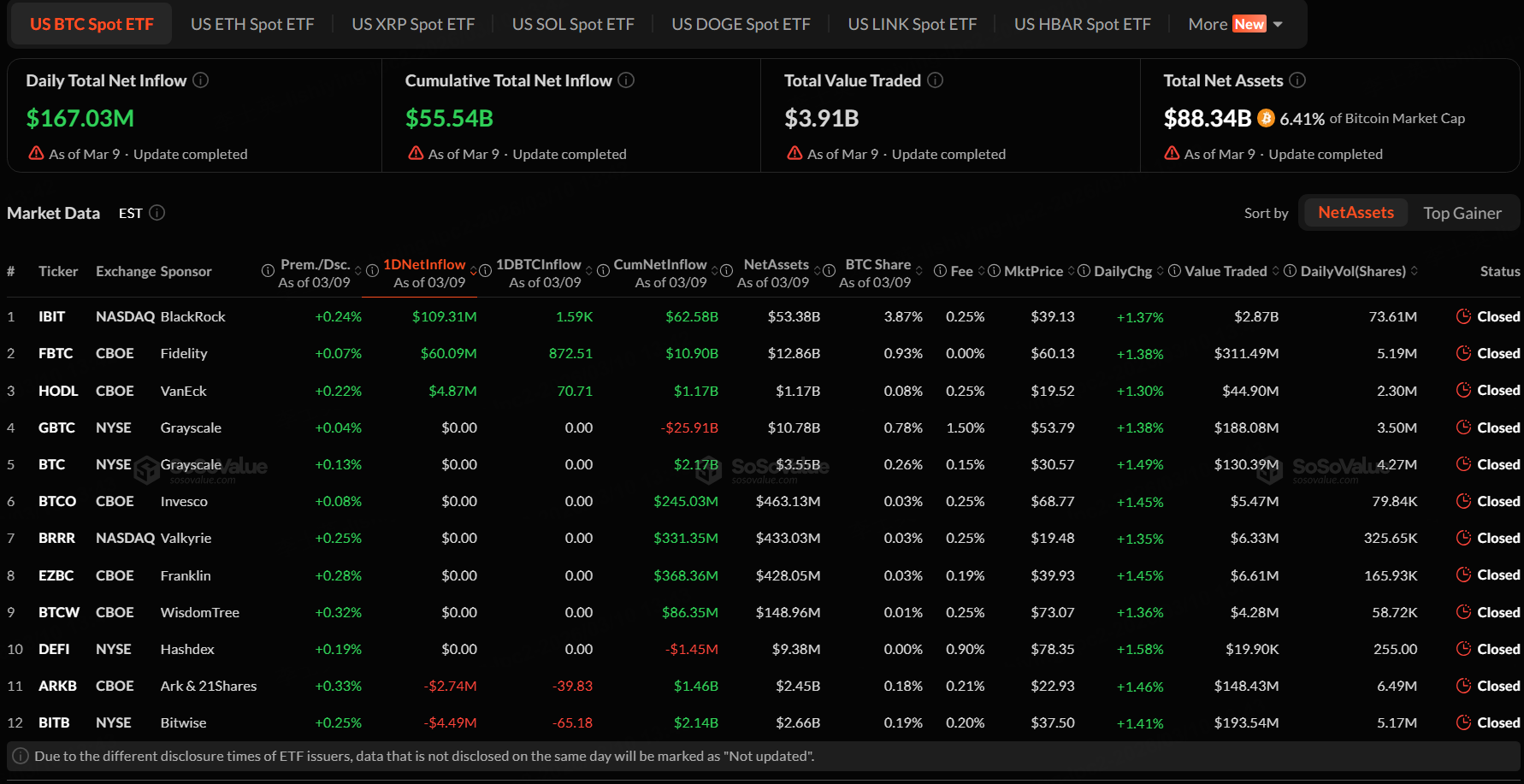Switch to the US SOL Spot ETF tab

pos(573,25)
